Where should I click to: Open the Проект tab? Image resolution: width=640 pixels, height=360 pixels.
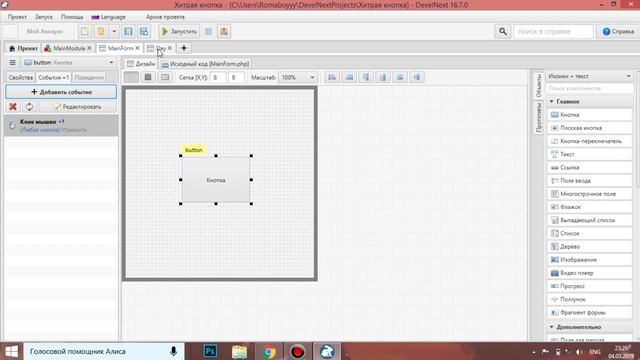pos(23,48)
